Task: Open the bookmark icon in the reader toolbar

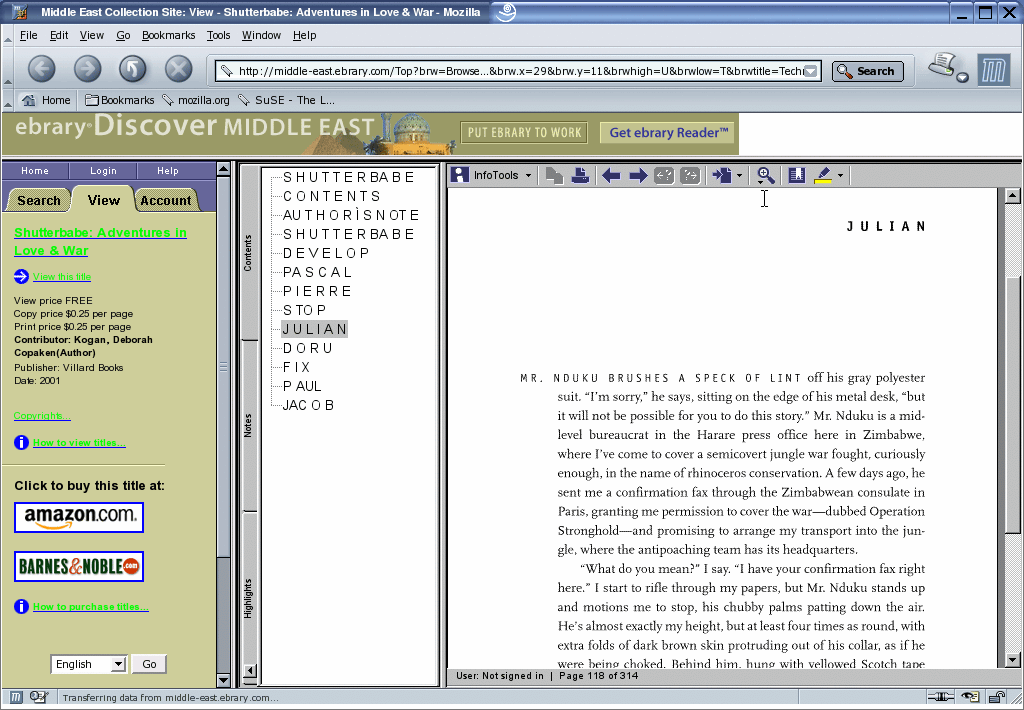Action: (x=795, y=175)
